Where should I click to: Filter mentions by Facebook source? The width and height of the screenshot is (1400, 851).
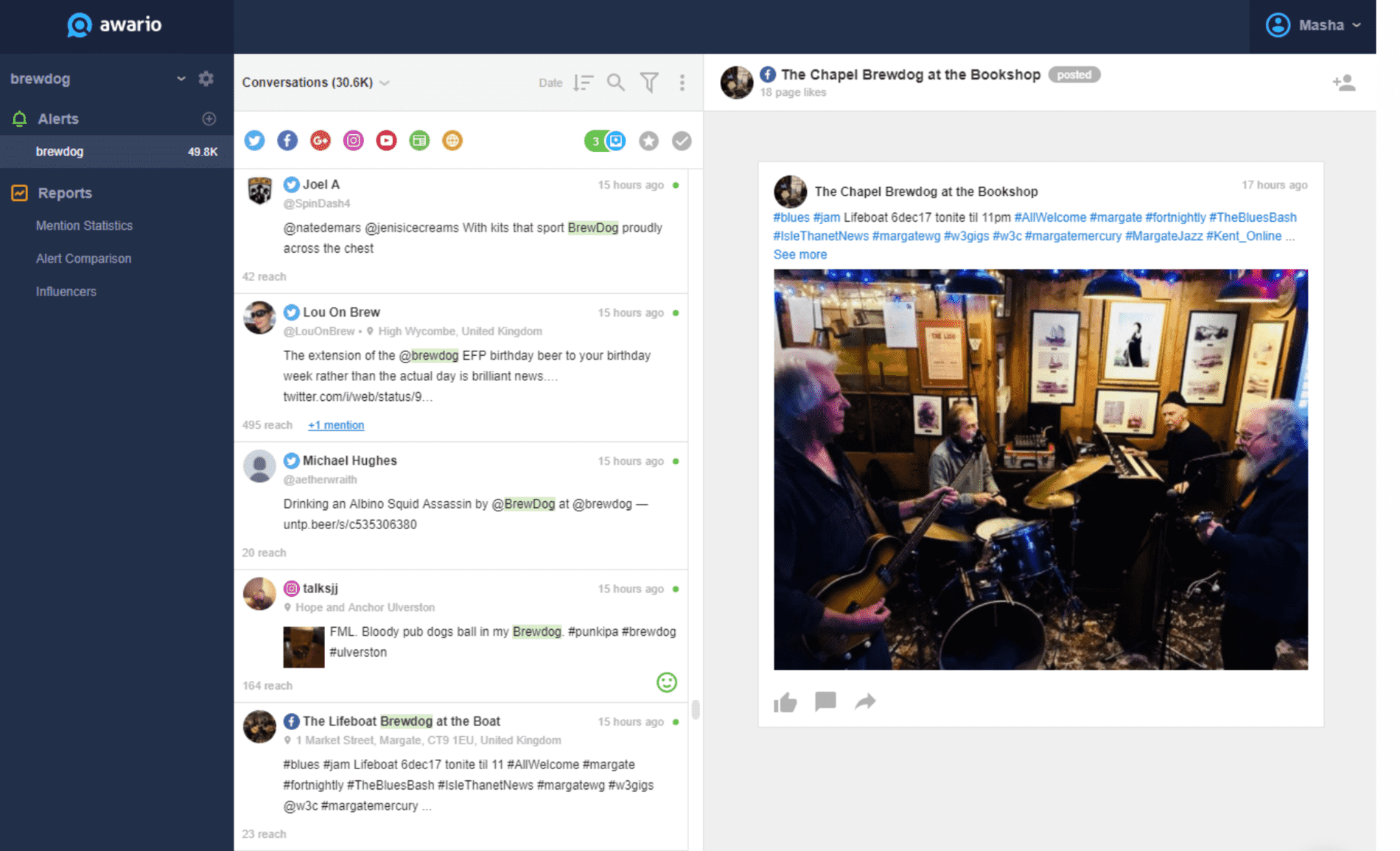coord(287,140)
